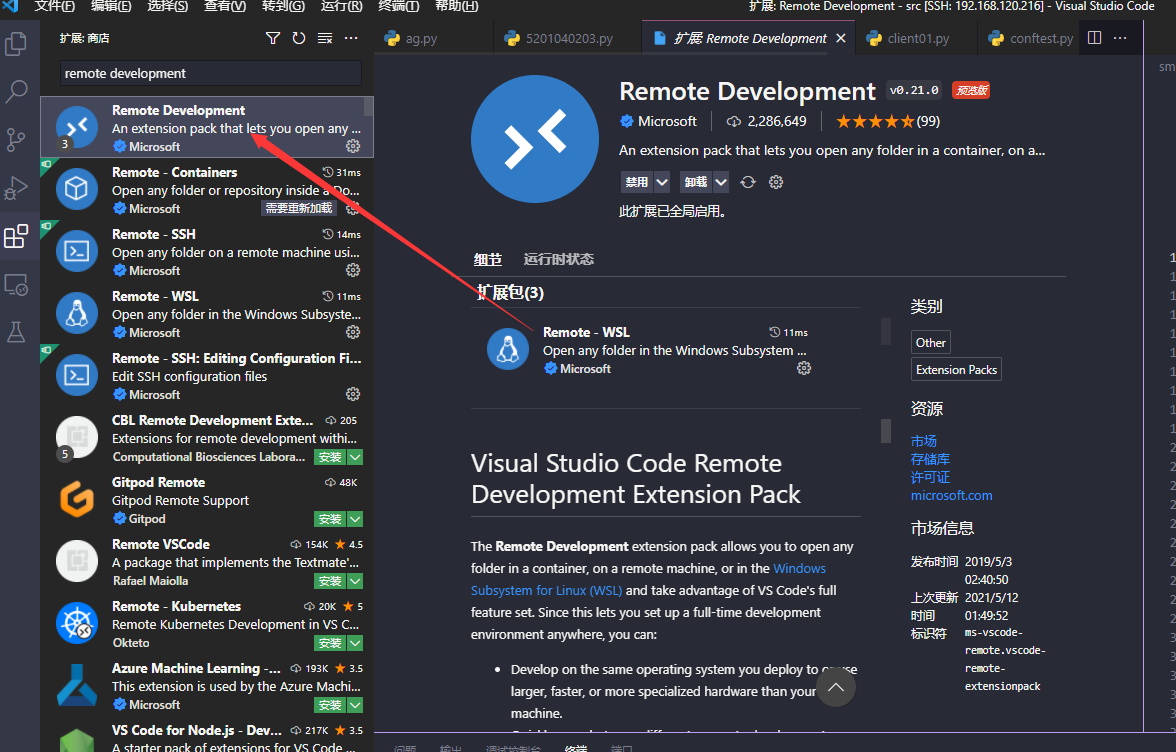1176x752 pixels.
Task: Install Gitpod Remote extension
Action: [x=331, y=519]
